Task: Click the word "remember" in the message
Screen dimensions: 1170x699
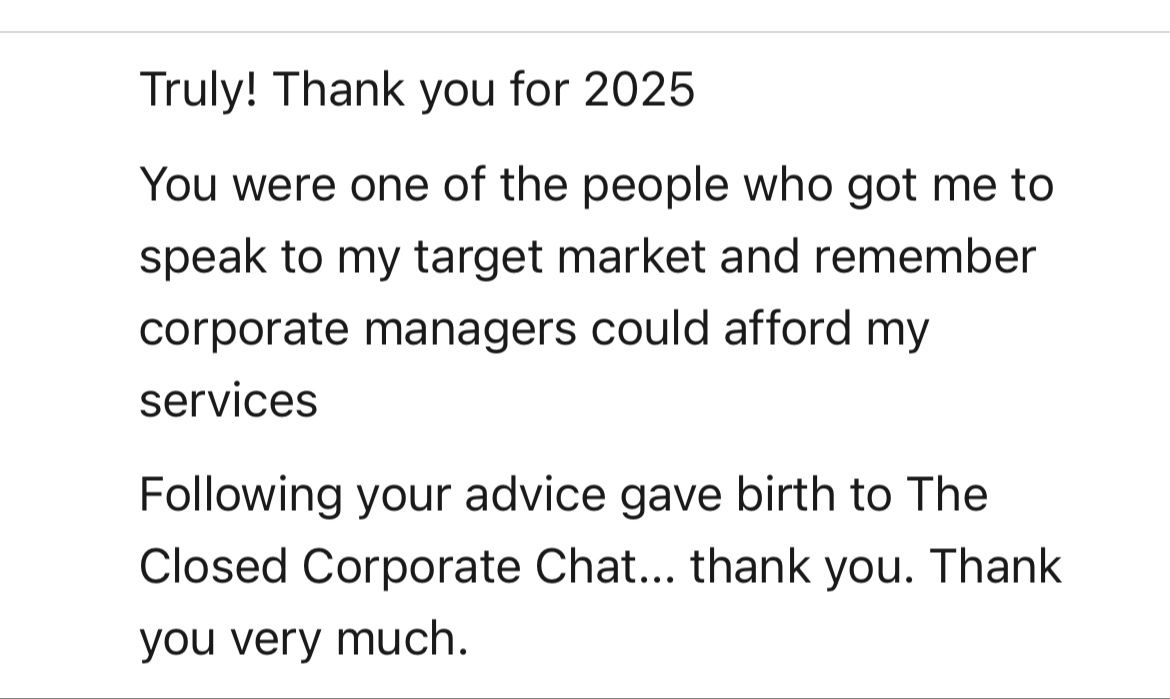Action: (x=924, y=258)
